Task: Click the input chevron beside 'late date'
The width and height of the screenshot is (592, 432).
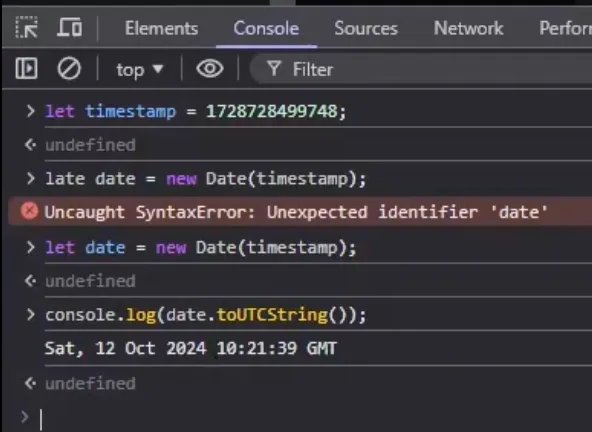Action: tap(30, 178)
